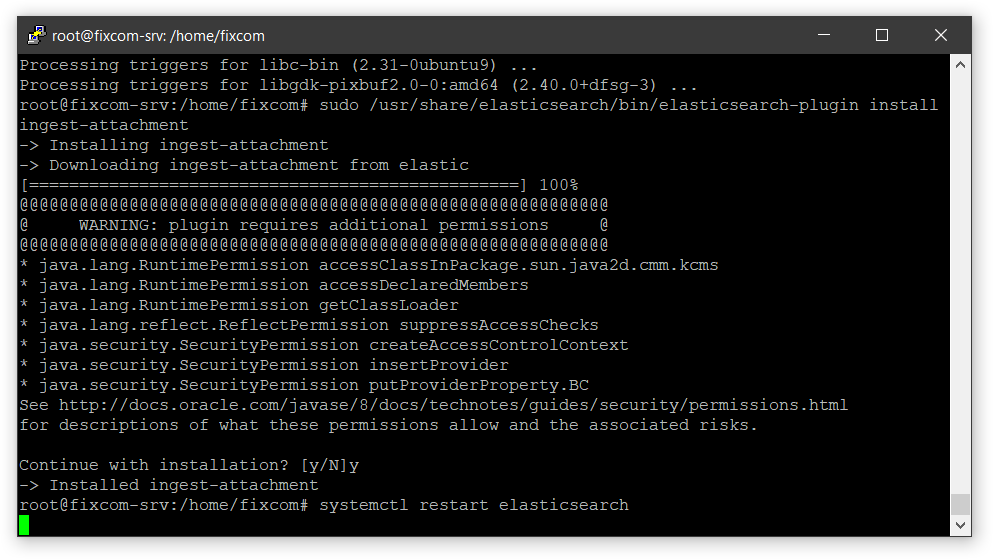Close the root@fixcom-srv terminal window
This screenshot has width=993, height=559.
pos(940,35)
